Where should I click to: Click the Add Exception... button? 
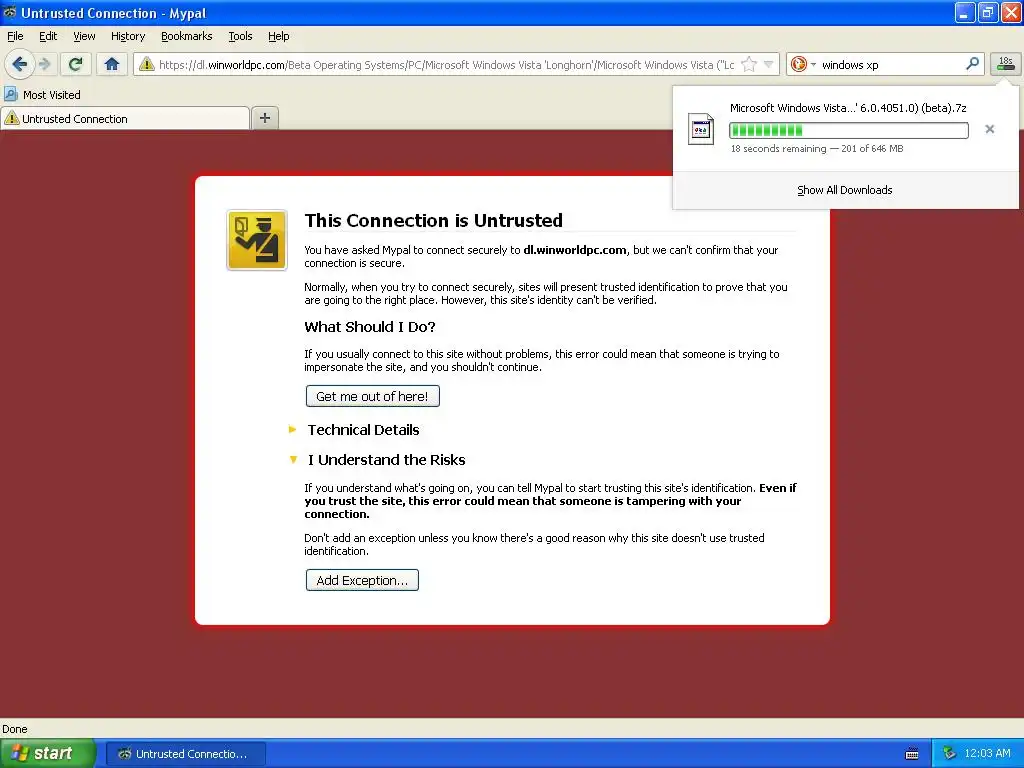362,580
